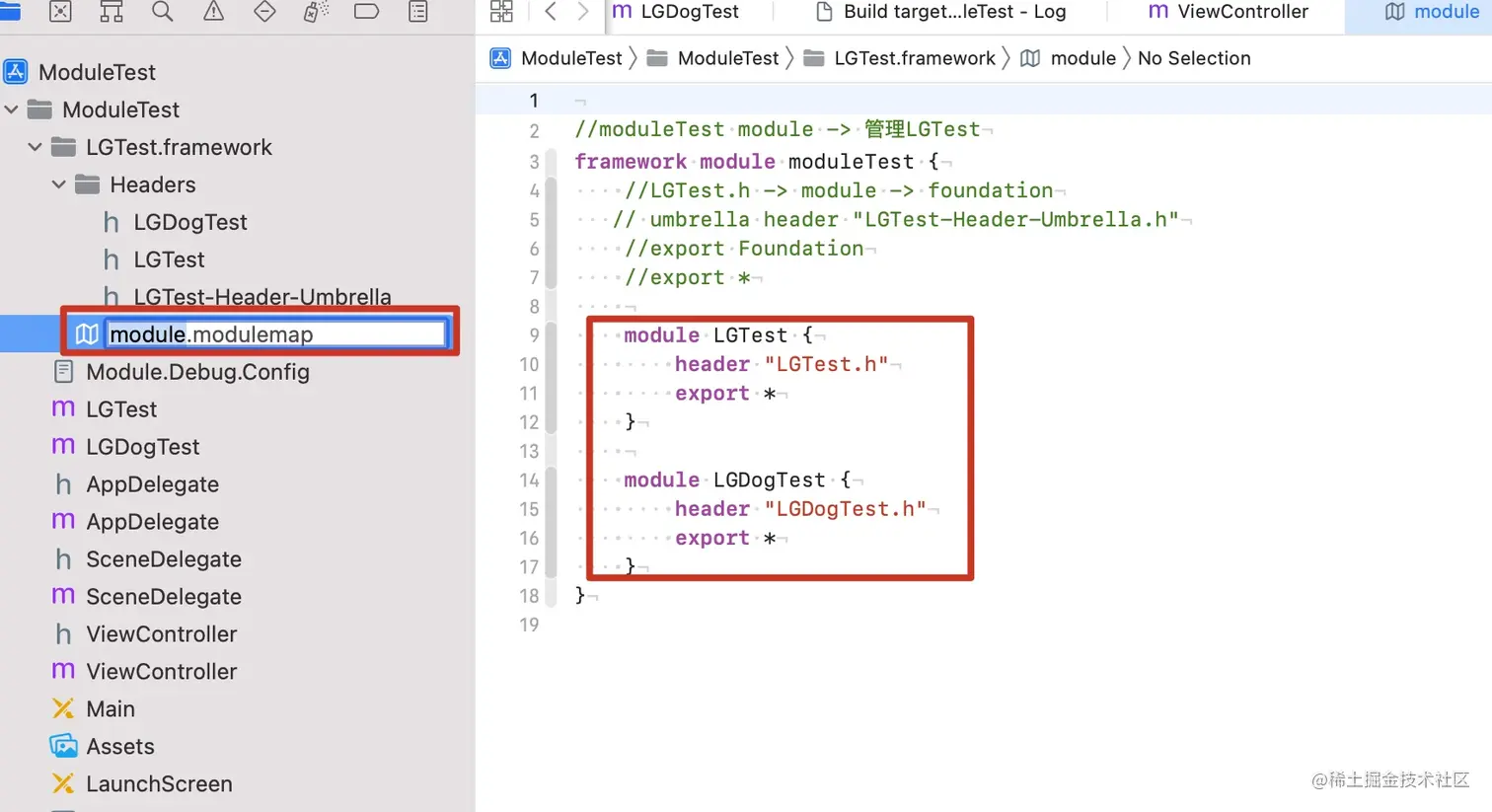Fold the code at line 4 ribbon
Screen dimensions: 1492x812
[553, 234]
